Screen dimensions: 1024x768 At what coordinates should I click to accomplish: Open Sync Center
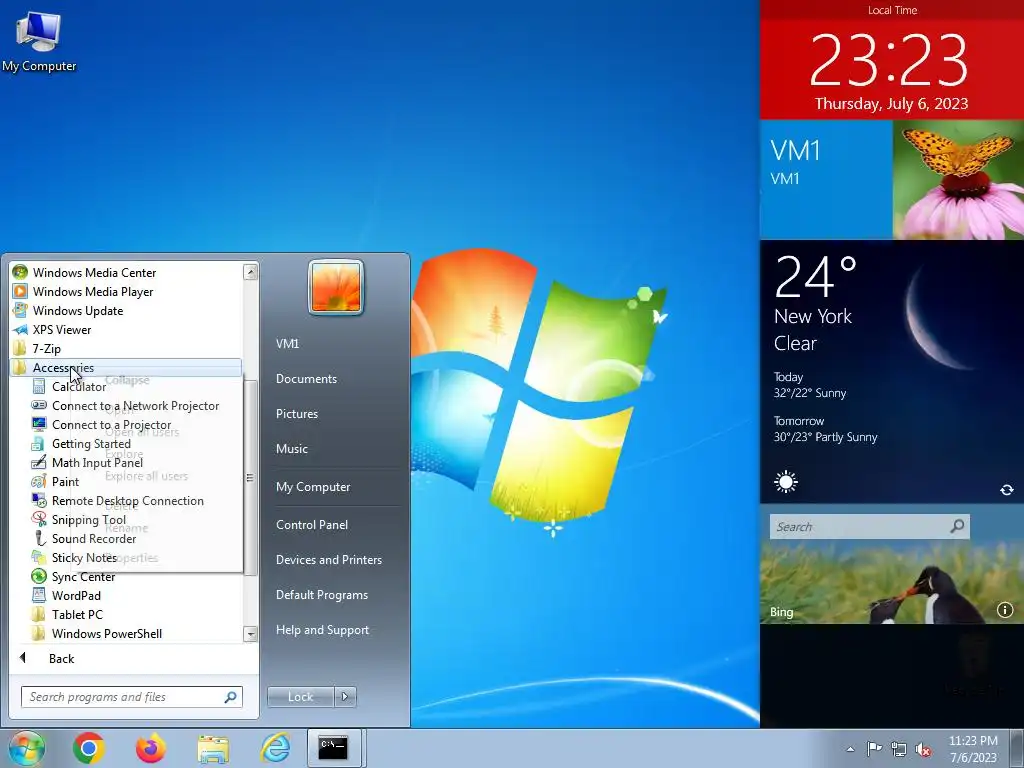(x=83, y=576)
